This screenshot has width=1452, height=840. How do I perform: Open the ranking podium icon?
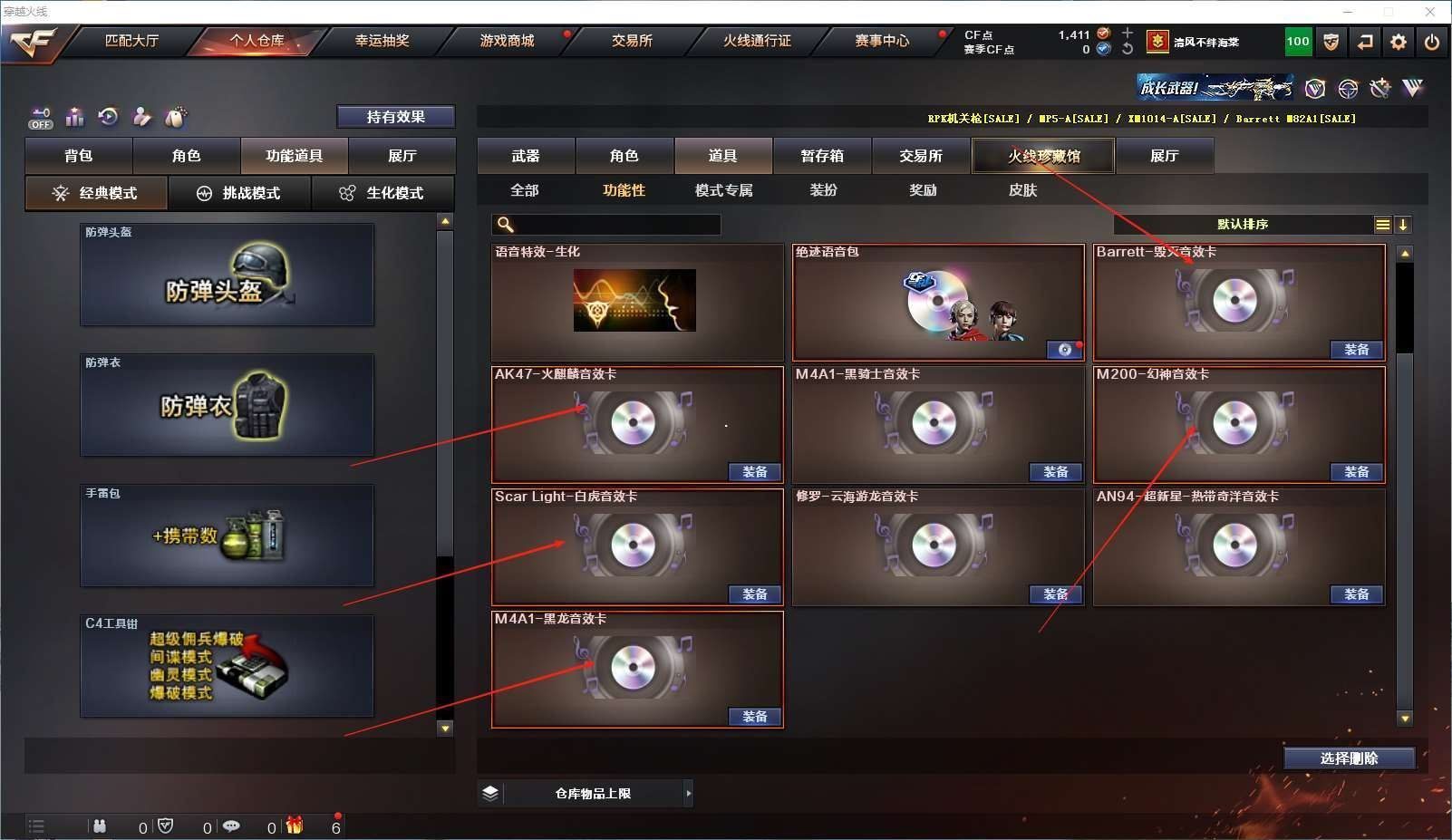[x=74, y=117]
